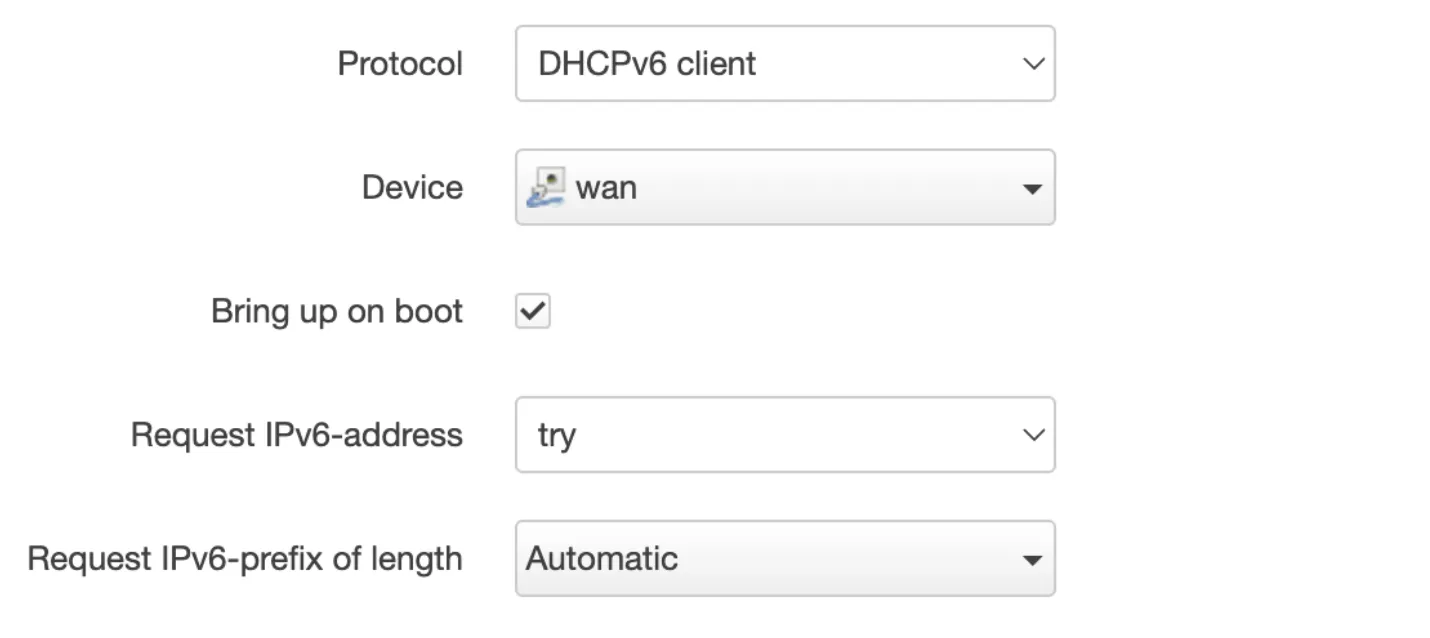This screenshot has width=1430, height=638.
Task: Click the chevron on the Request IPv6-address selector
Action: coord(1032,435)
